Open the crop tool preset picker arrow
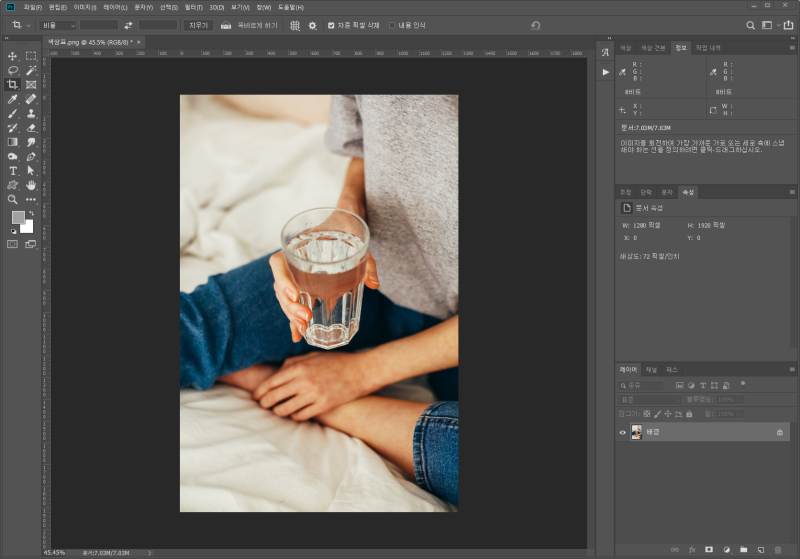The image size is (800, 559). [x=28, y=26]
